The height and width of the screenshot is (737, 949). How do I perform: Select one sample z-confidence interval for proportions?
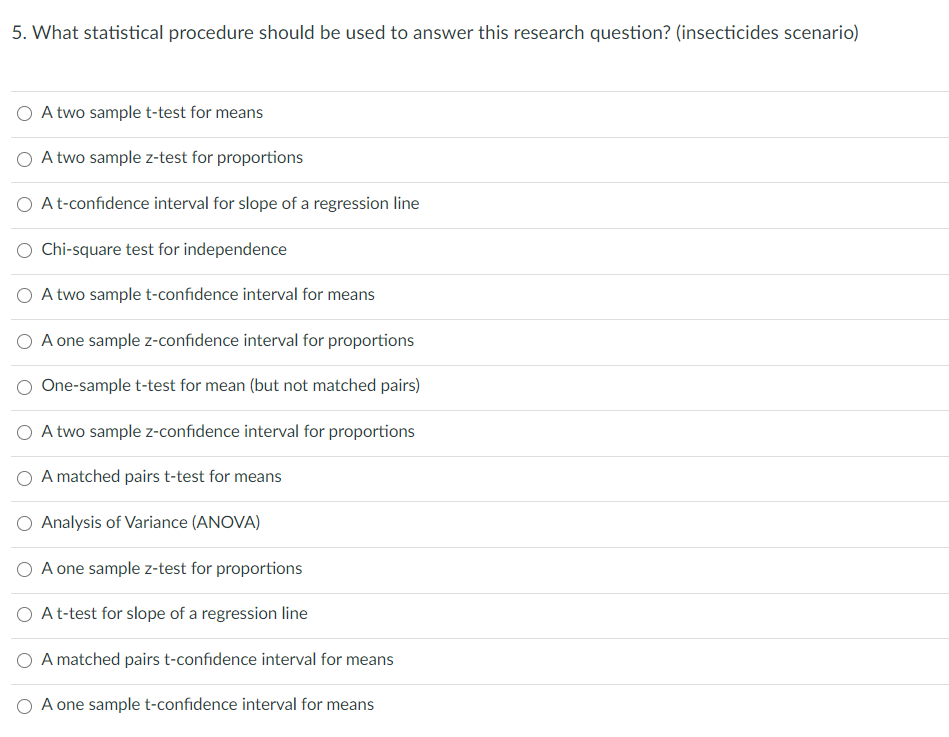coord(24,341)
